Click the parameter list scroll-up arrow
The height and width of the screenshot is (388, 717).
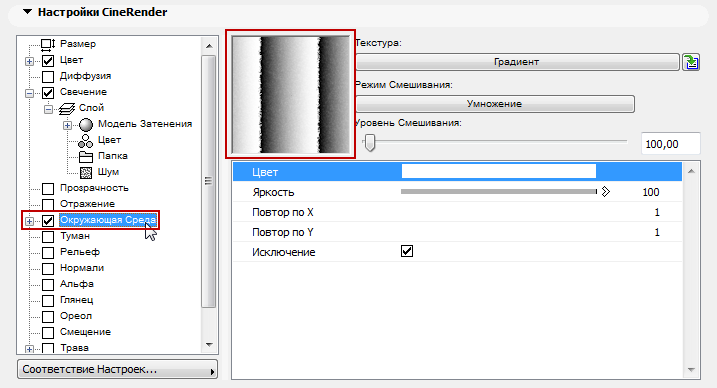tap(691, 171)
